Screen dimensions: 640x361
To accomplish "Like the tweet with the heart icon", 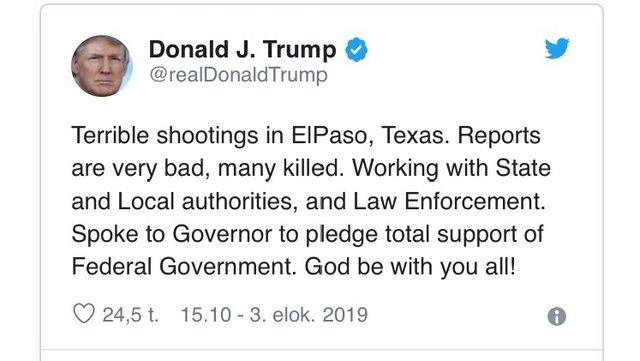I will point(84,314).
